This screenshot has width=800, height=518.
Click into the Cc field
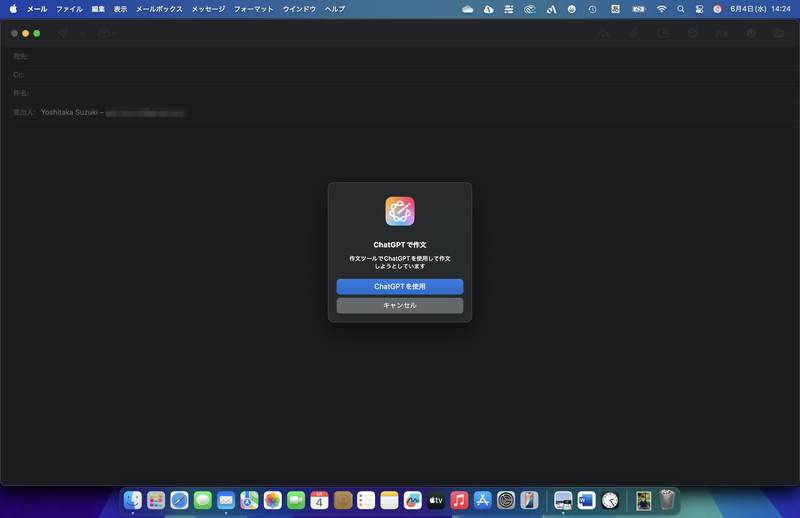pyautogui.click(x=400, y=75)
